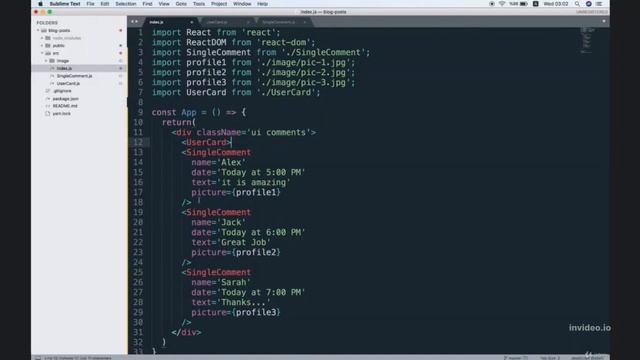Viewport: 640px width, 360px height.
Task: Click the Wi-Fi status icon
Action: coord(502,4)
